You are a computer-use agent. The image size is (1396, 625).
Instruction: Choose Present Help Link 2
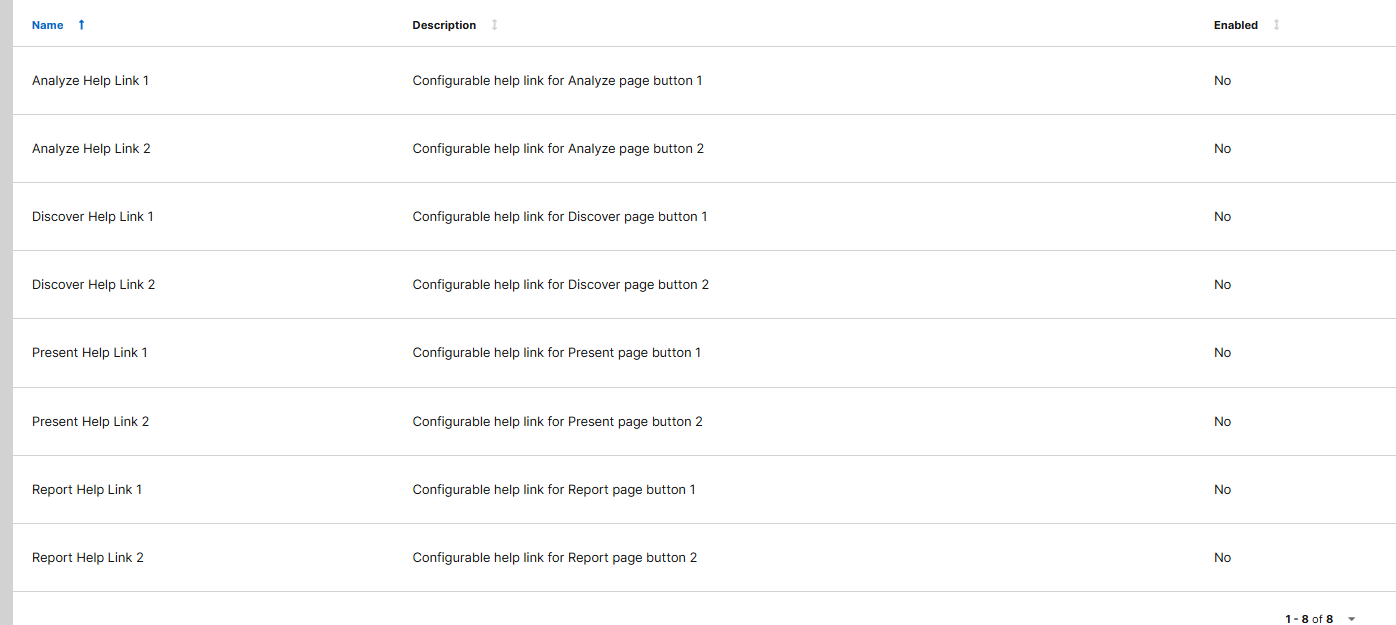[90, 421]
